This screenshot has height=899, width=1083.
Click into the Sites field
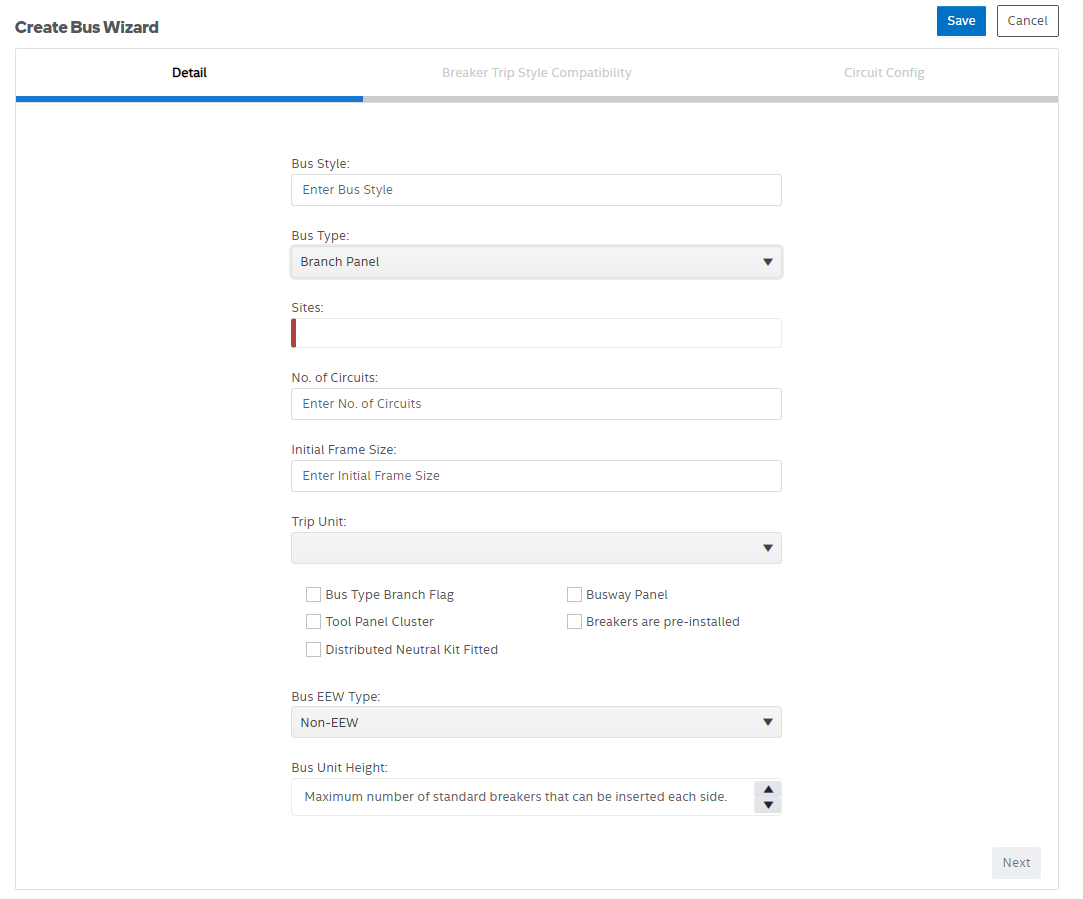tap(536, 333)
